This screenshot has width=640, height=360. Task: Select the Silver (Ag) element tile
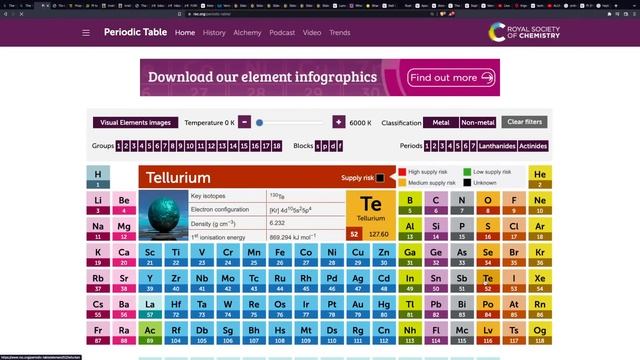(358, 281)
